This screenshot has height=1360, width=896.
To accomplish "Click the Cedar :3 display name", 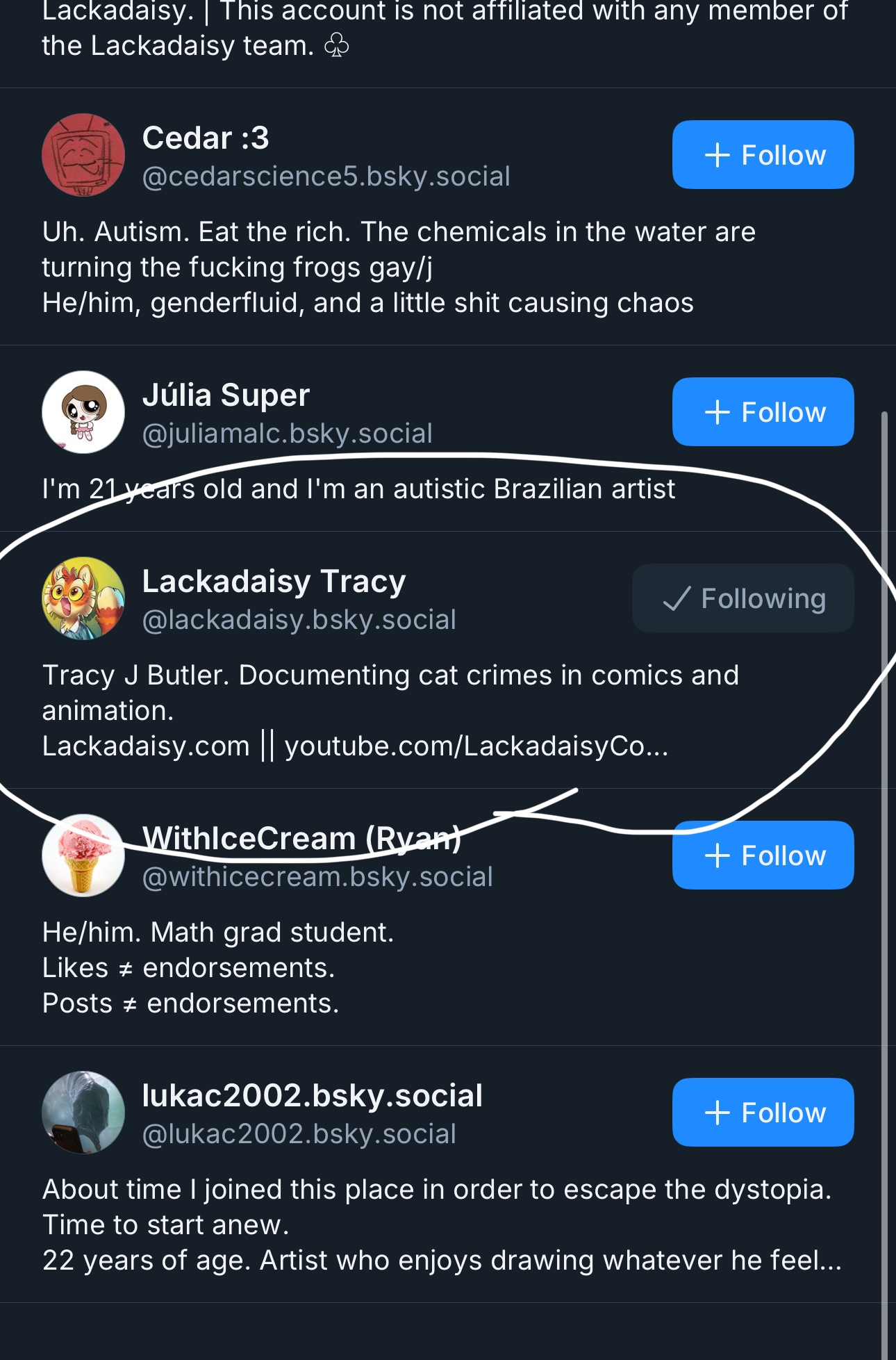I will coord(206,138).
